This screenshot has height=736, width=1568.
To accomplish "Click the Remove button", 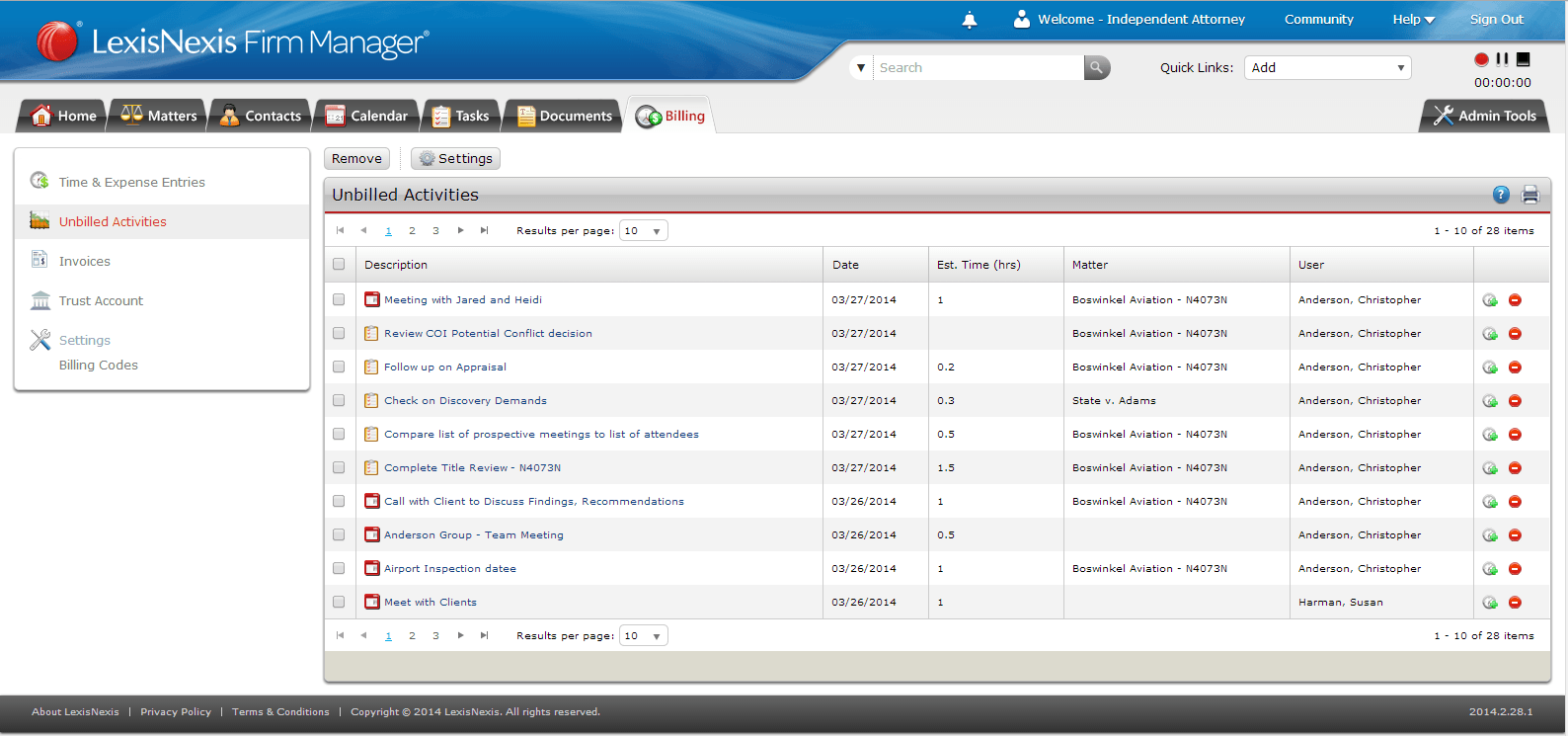I will tap(356, 158).
